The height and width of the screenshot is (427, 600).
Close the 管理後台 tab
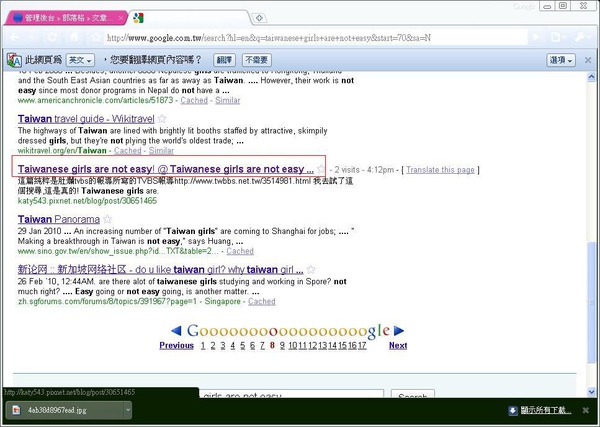pyautogui.click(x=121, y=18)
